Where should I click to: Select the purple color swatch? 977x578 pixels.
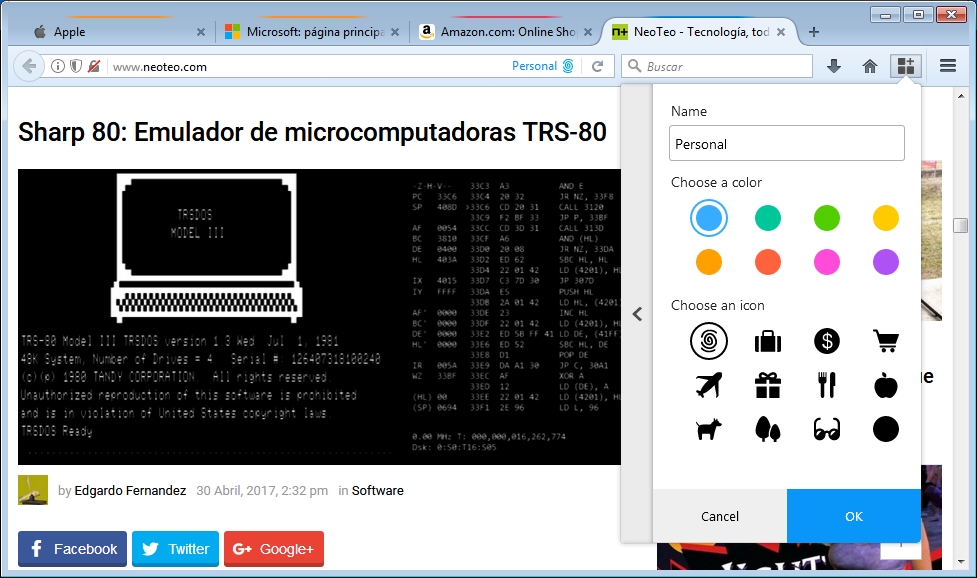click(885, 262)
